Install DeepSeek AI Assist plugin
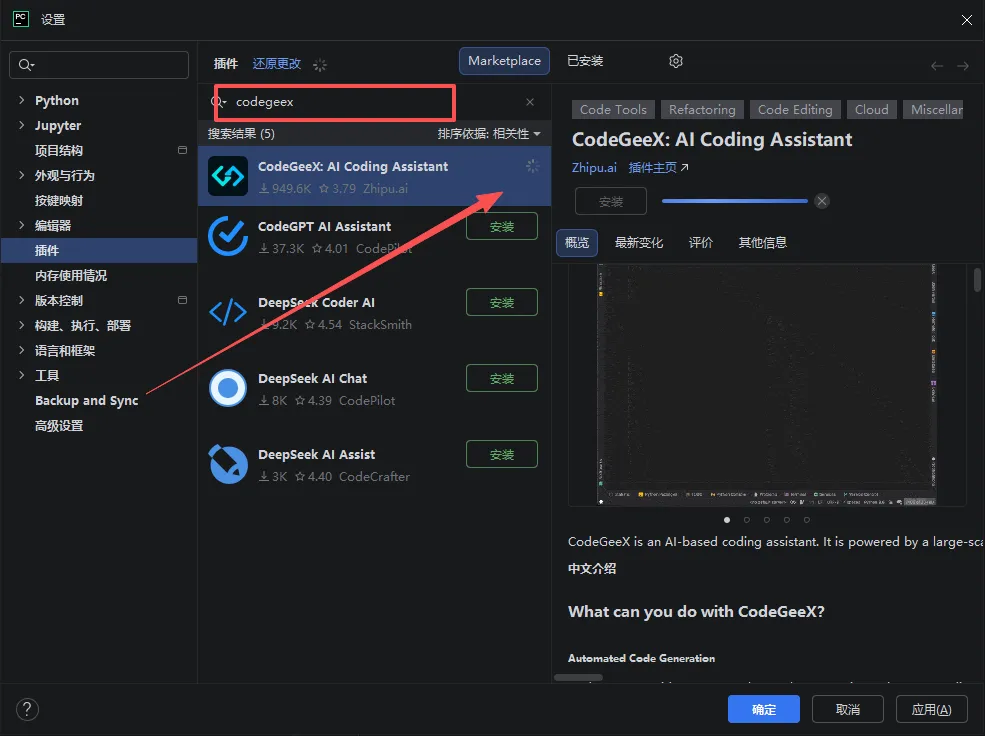This screenshot has width=985, height=736. click(501, 454)
